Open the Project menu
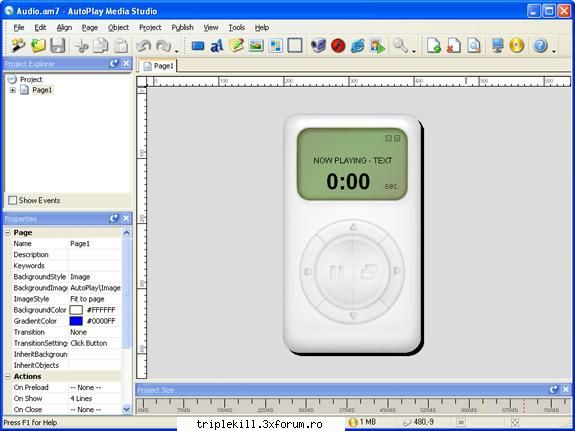Viewport: 575px width, 431px height. 150,28
